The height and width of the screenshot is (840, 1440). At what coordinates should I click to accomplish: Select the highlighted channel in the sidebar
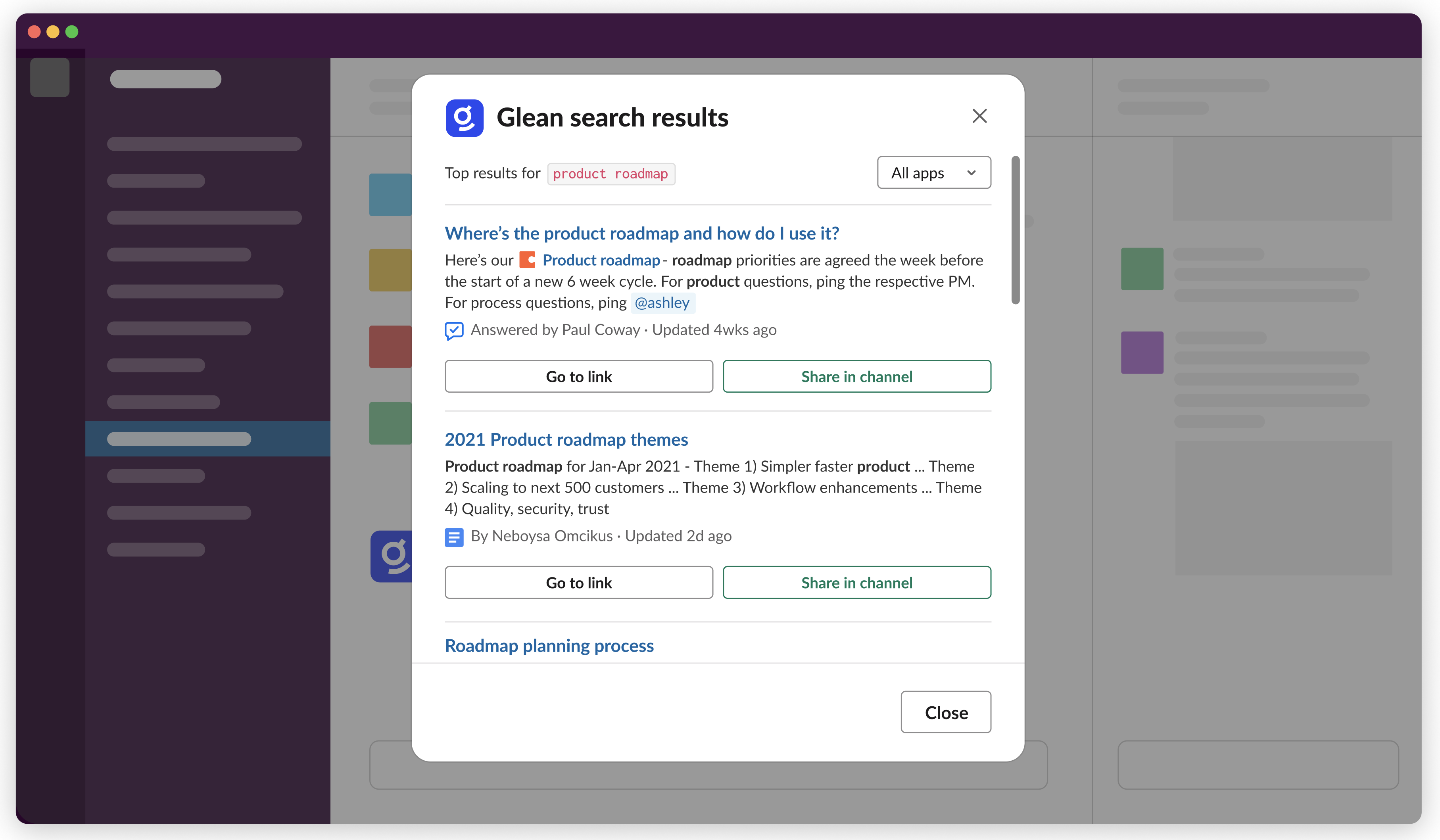207,439
